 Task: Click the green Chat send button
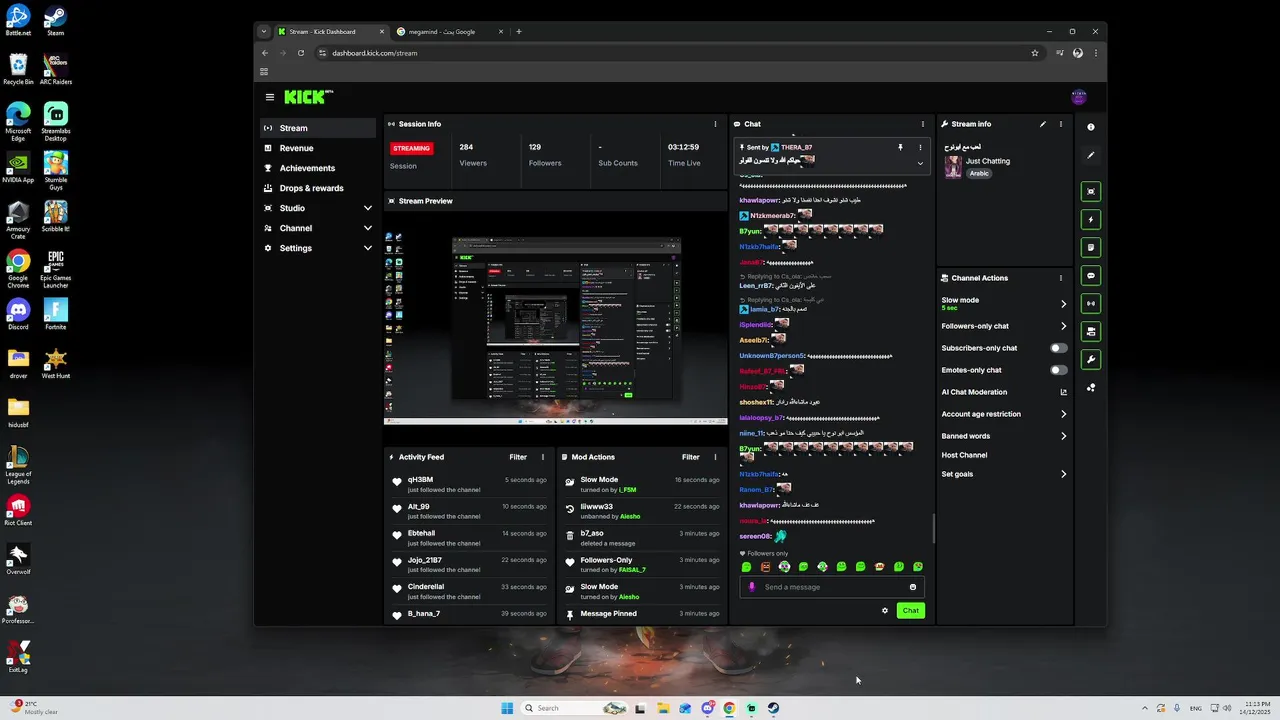click(x=910, y=610)
